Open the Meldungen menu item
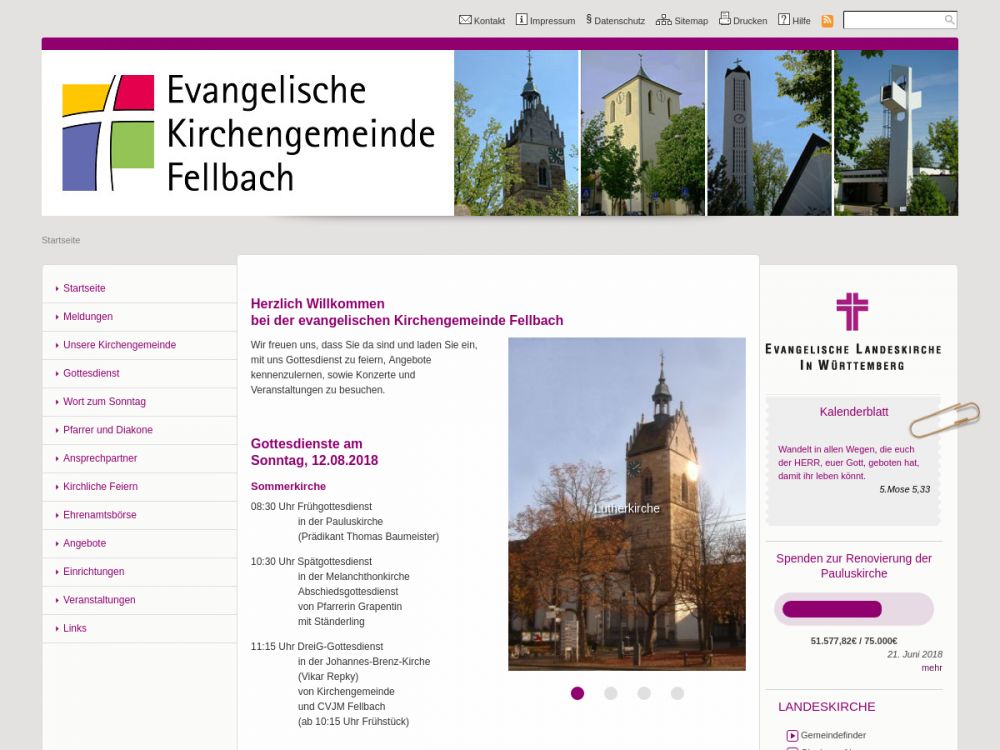Image resolution: width=1000 pixels, height=750 pixels. (x=88, y=317)
